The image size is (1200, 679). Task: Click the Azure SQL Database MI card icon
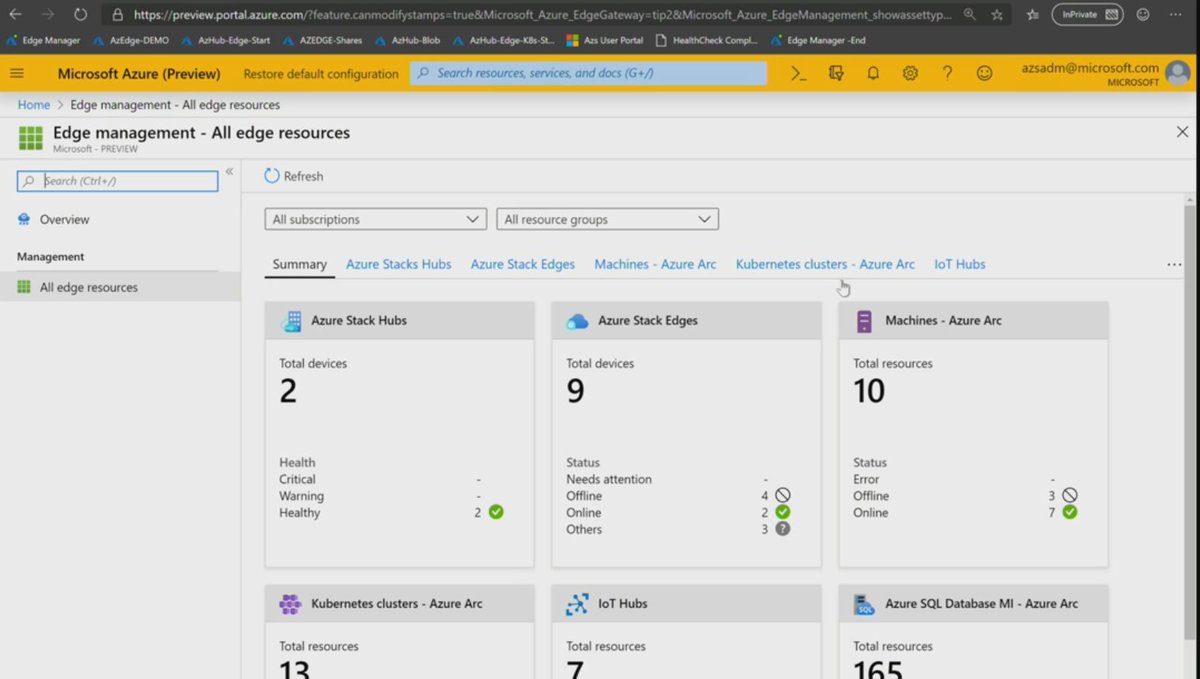tap(864, 604)
